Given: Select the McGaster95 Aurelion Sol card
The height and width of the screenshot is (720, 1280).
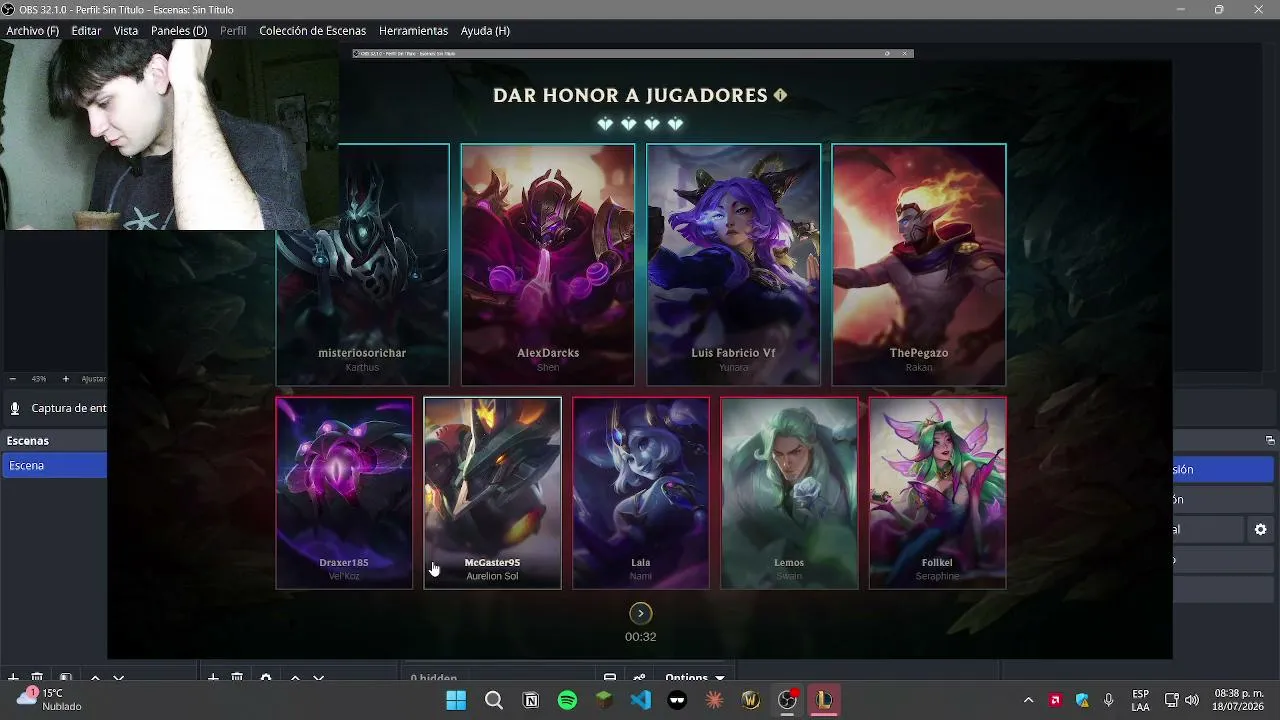Looking at the screenshot, I should tap(492, 493).
